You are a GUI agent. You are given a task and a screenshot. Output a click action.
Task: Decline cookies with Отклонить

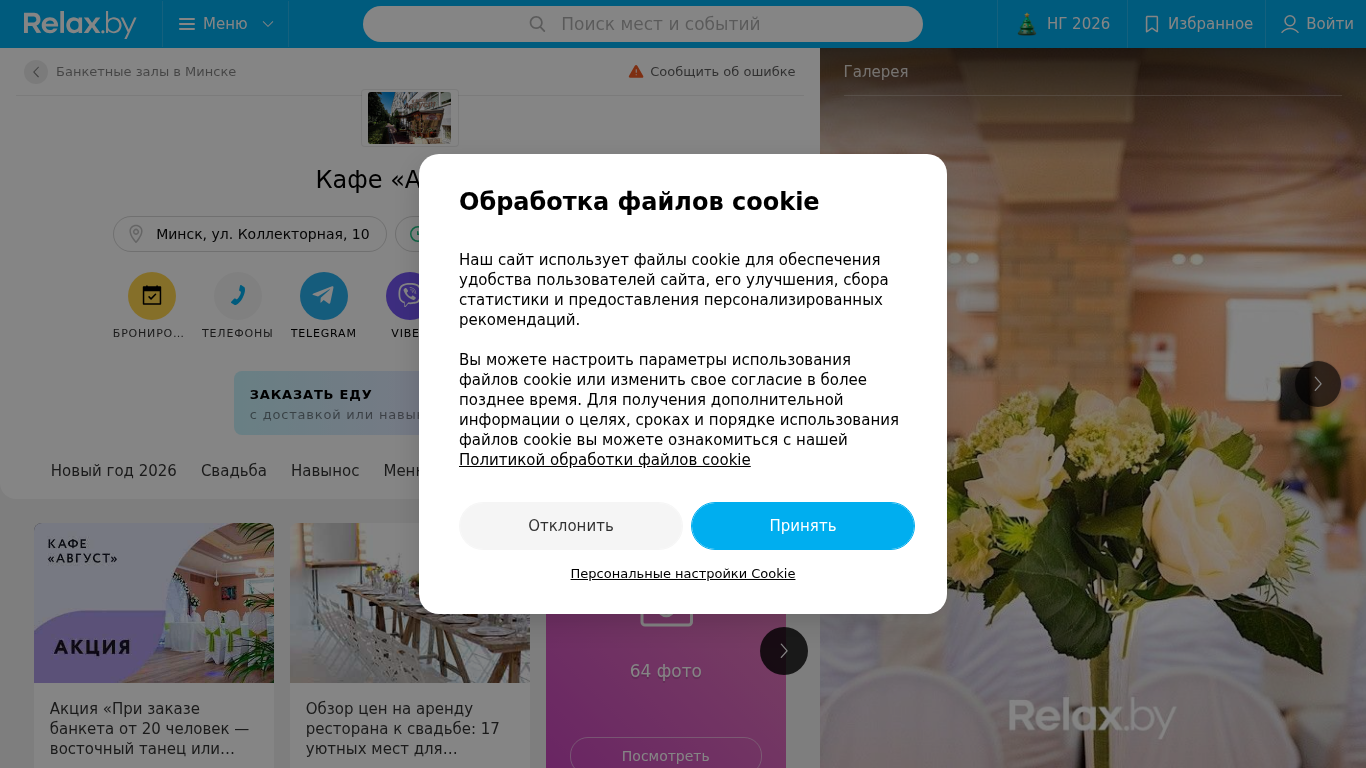tap(571, 526)
